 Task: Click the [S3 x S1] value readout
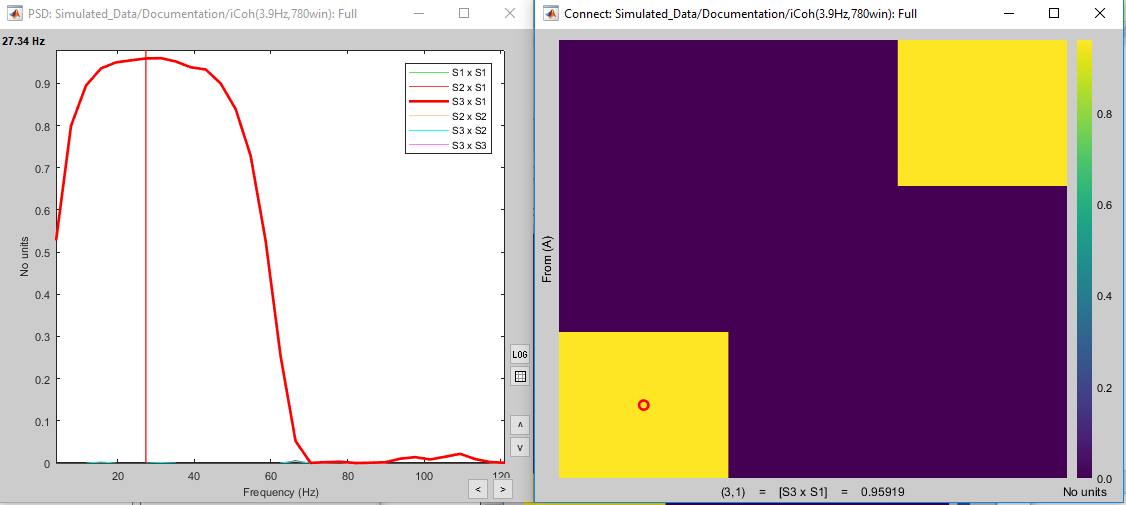point(803,492)
